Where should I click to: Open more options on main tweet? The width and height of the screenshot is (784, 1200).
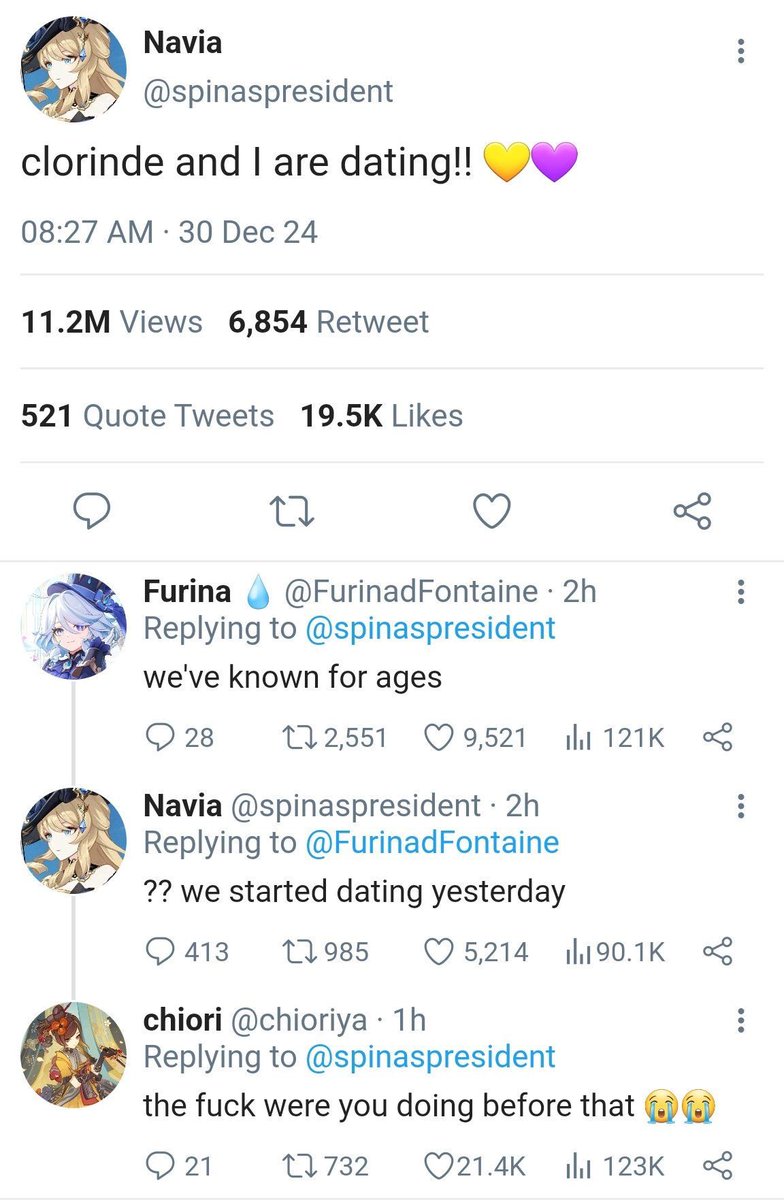pyautogui.click(x=740, y=51)
